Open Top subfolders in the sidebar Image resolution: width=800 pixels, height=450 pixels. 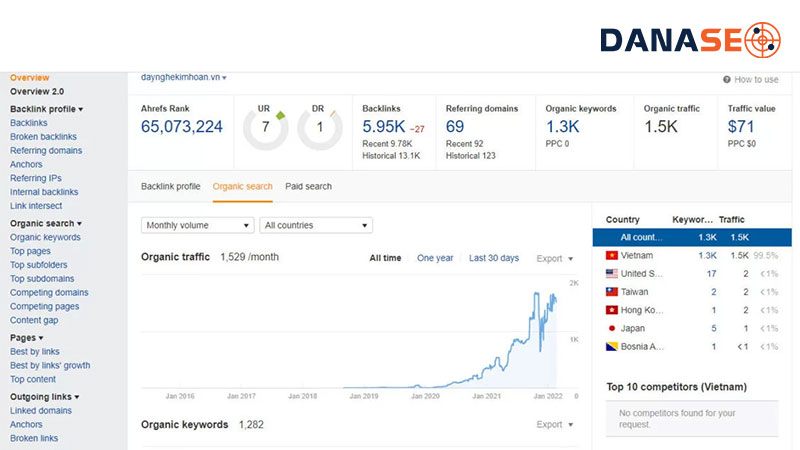coord(38,265)
